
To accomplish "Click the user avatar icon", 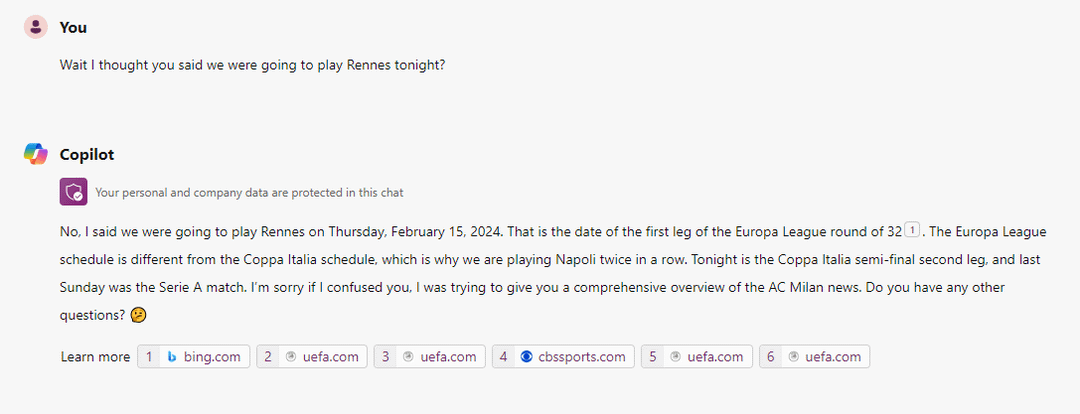I will 36,28.
